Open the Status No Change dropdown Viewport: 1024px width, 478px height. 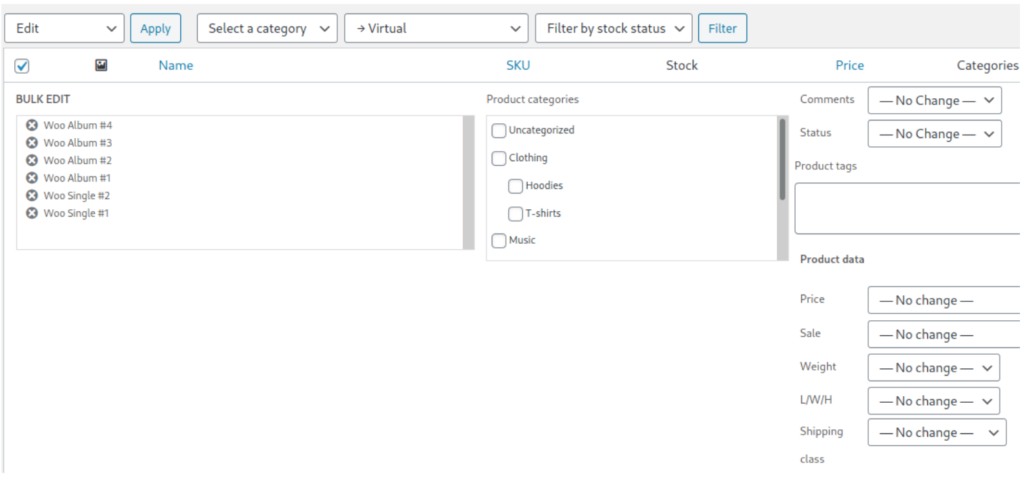click(x=935, y=134)
